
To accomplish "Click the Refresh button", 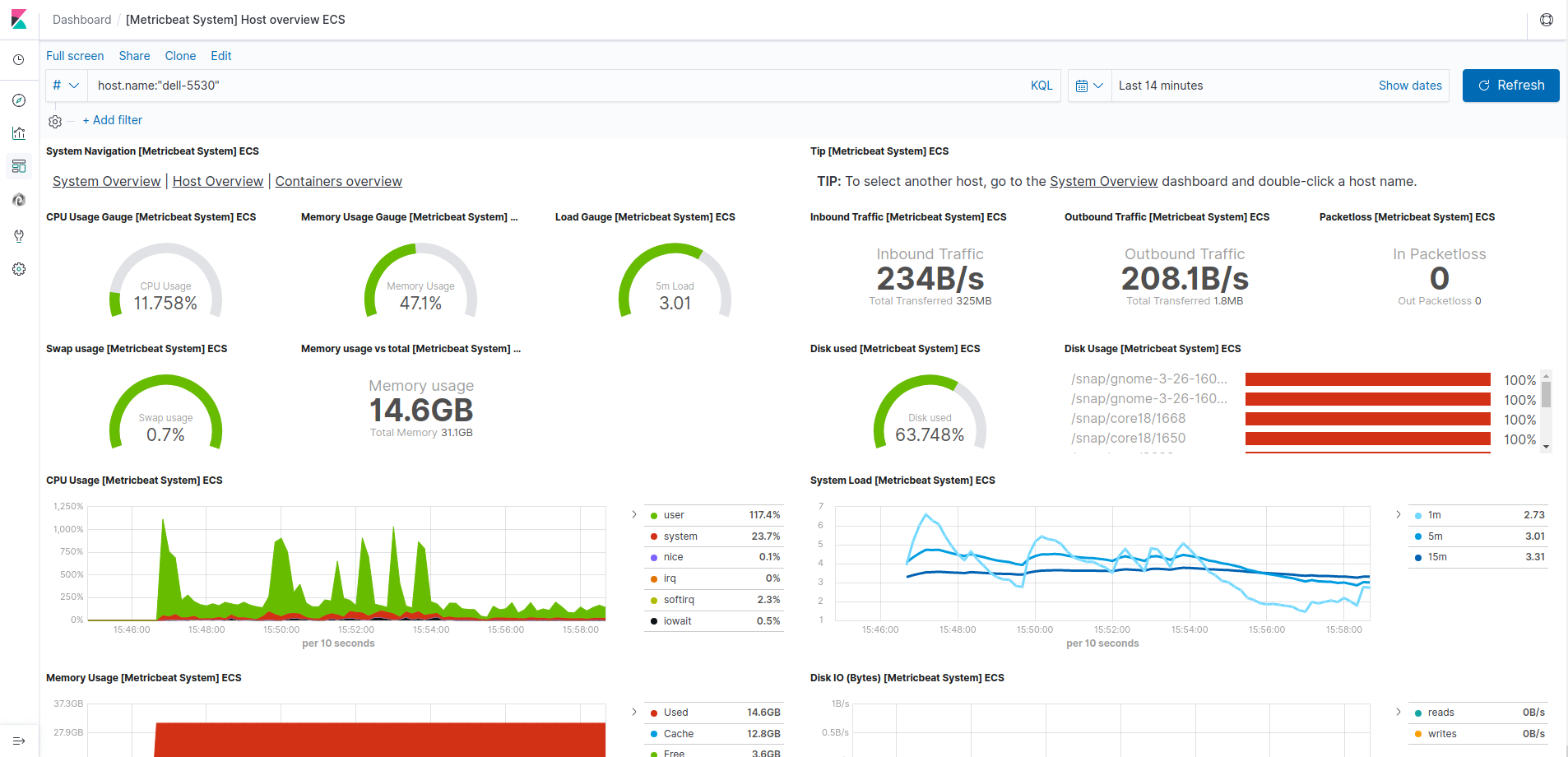I will click(x=1510, y=86).
